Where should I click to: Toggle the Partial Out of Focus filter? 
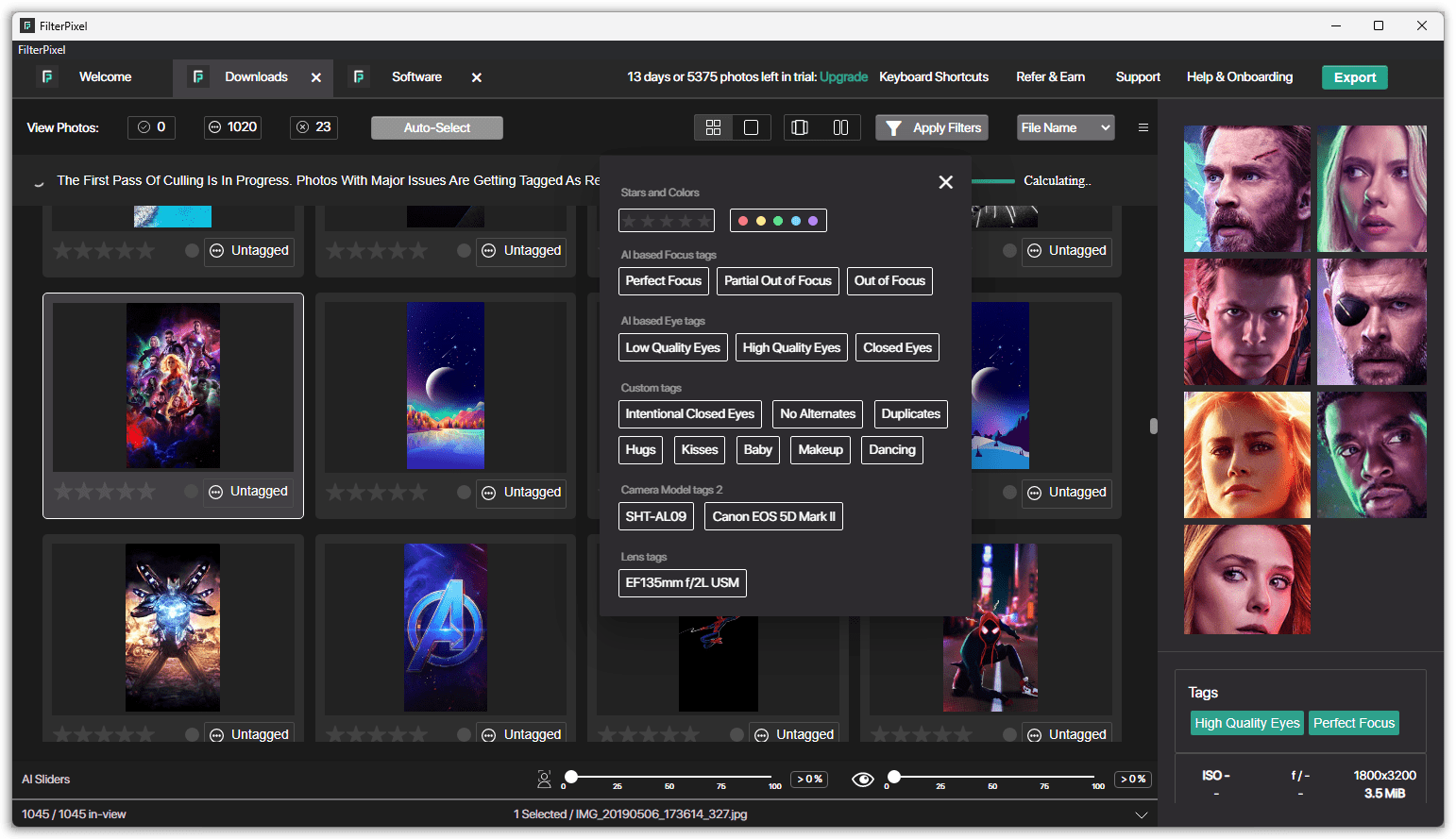(x=778, y=281)
